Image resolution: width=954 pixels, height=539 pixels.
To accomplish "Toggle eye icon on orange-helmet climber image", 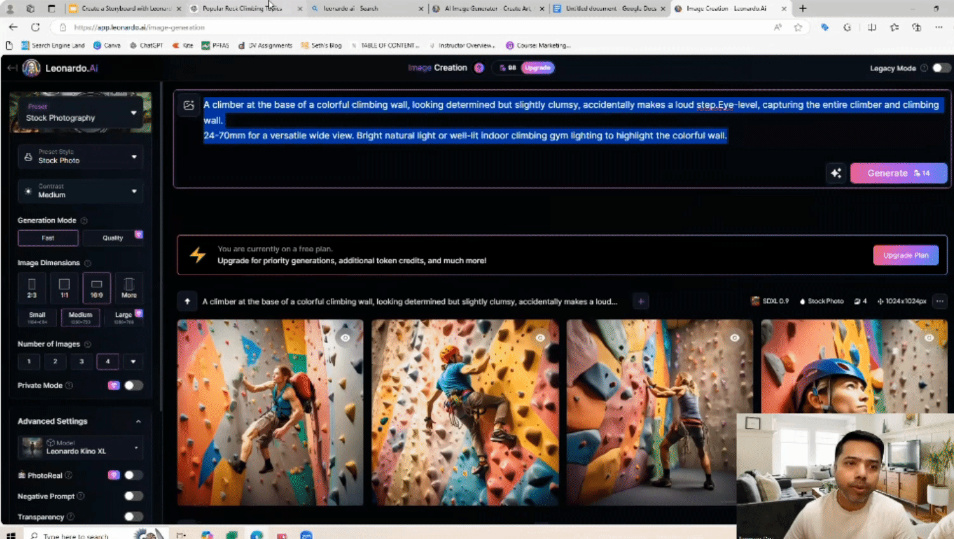I will tap(540, 338).
